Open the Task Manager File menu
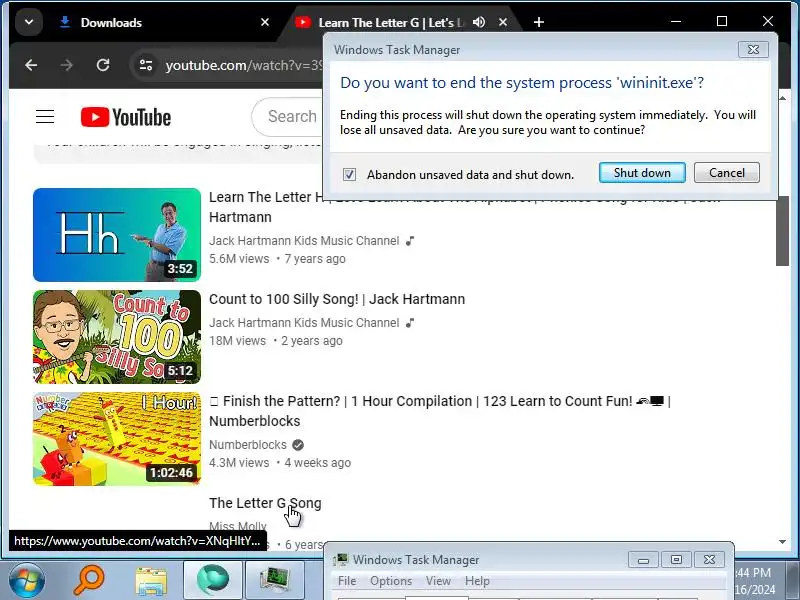This screenshot has height=600, width=800. 347,581
